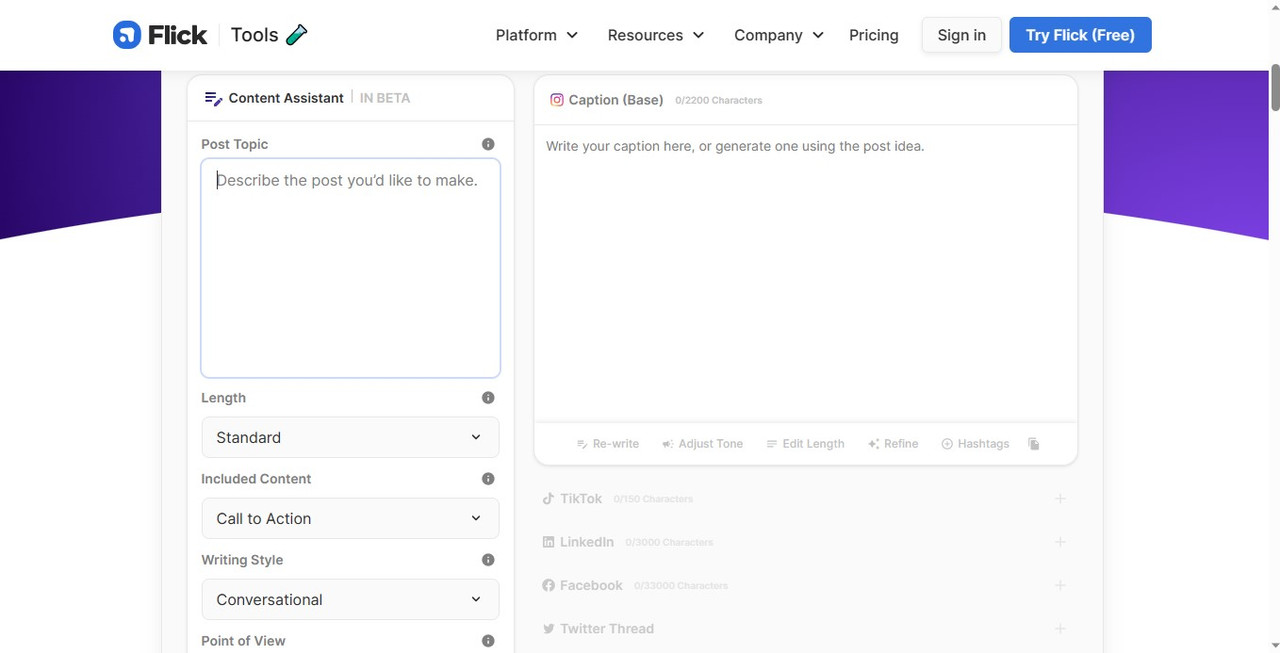
Task: Open the Resources menu
Action: [x=656, y=35]
